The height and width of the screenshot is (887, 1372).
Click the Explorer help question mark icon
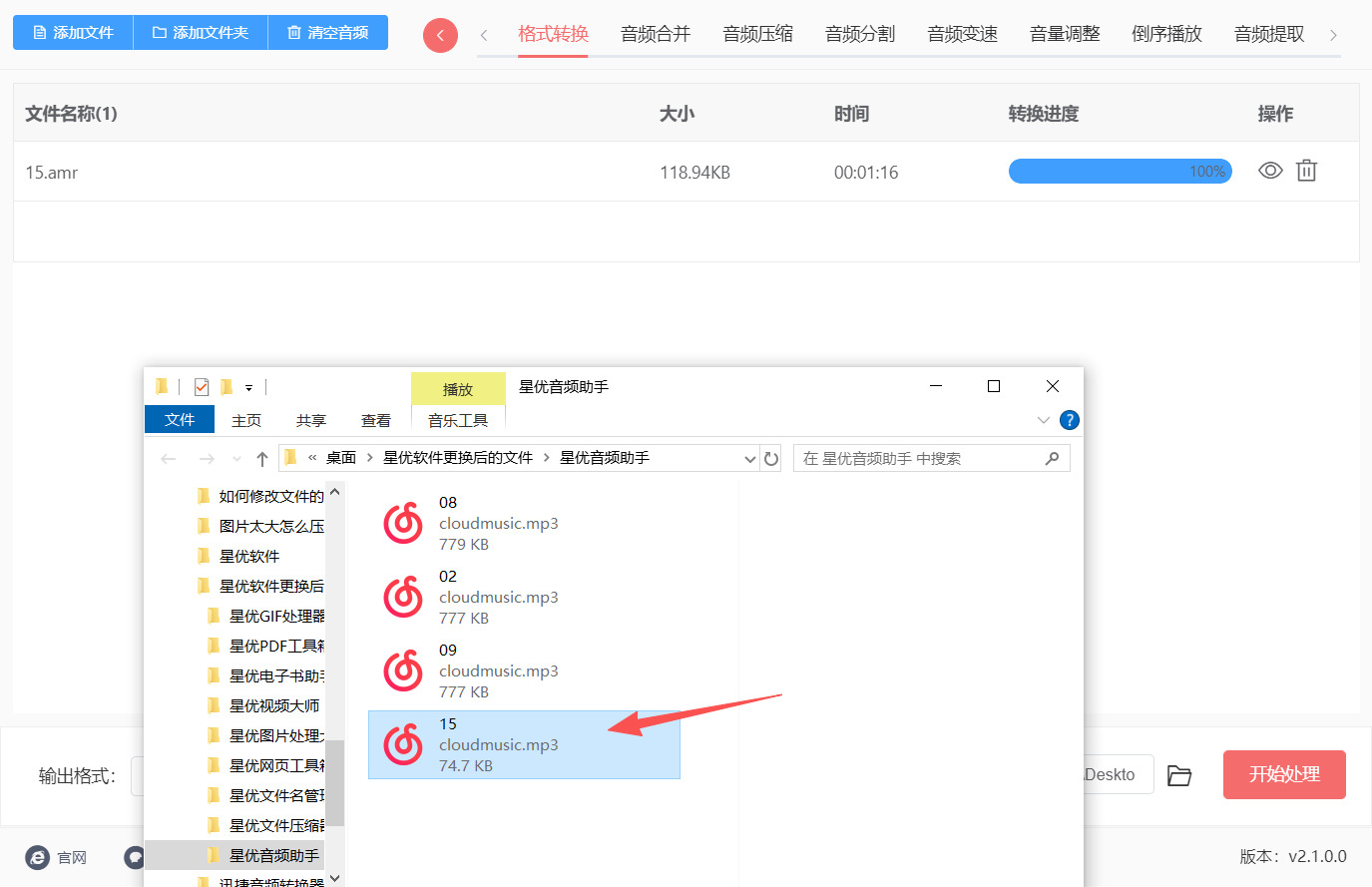point(1069,420)
